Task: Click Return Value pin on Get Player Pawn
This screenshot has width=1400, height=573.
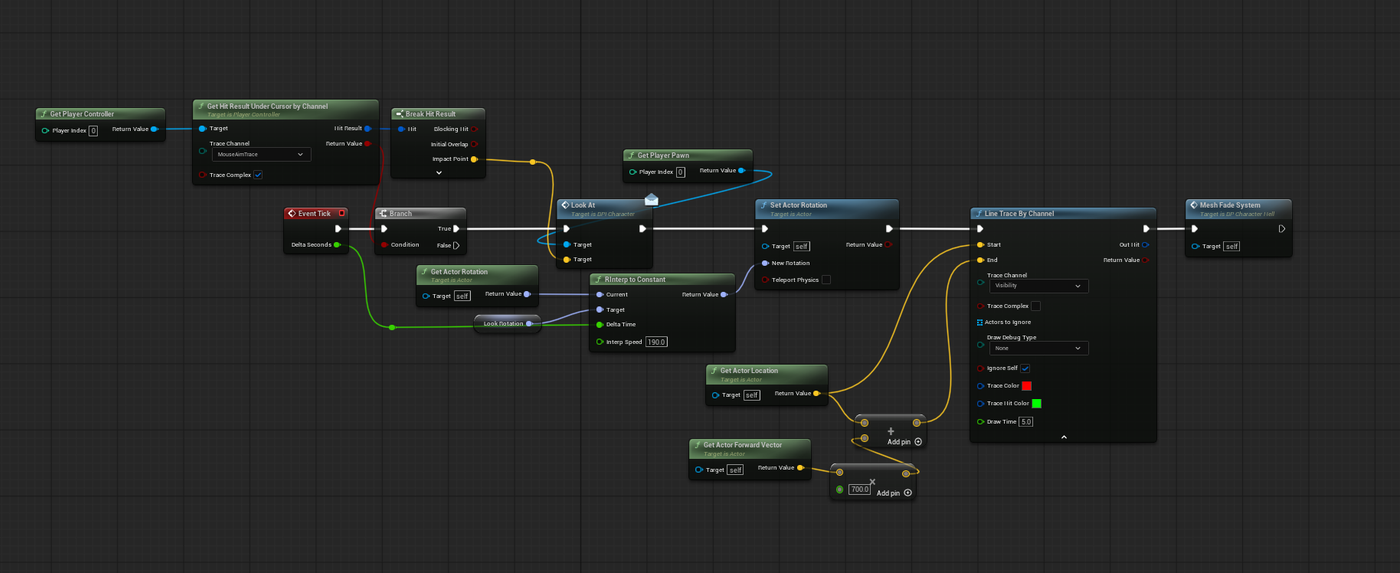Action: [741, 171]
